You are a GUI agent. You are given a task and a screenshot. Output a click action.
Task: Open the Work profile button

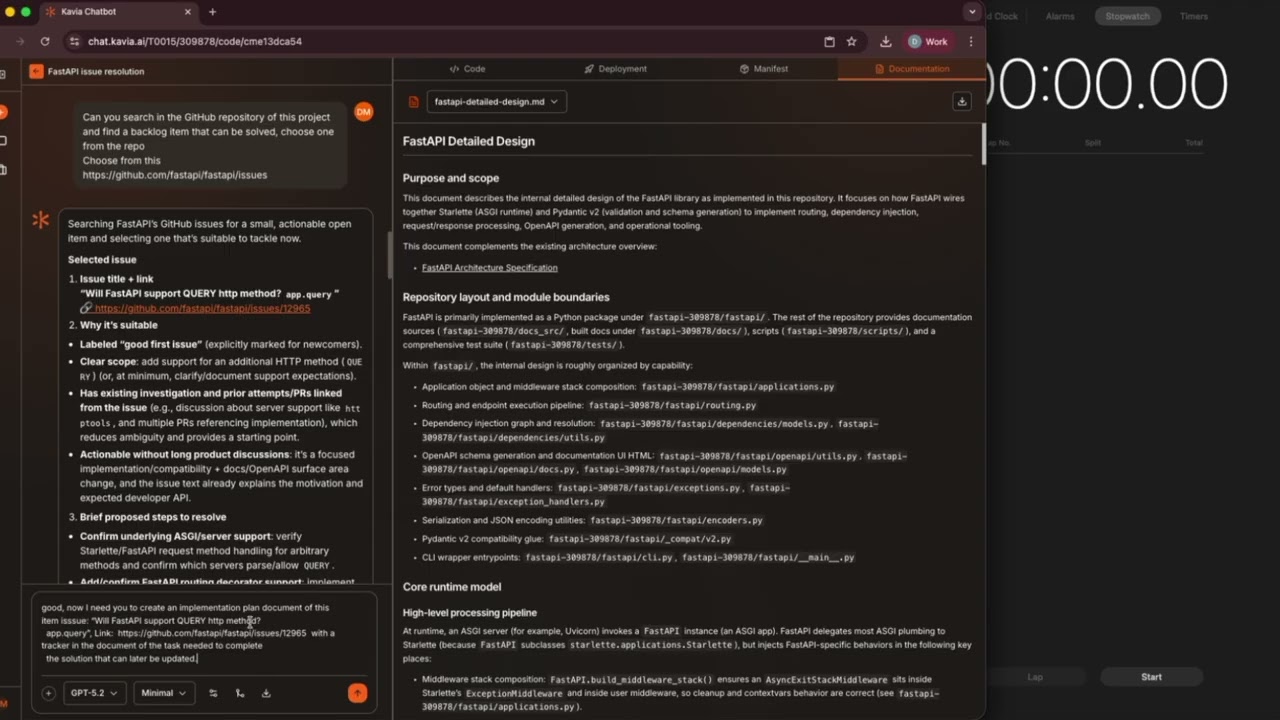[x=929, y=42]
